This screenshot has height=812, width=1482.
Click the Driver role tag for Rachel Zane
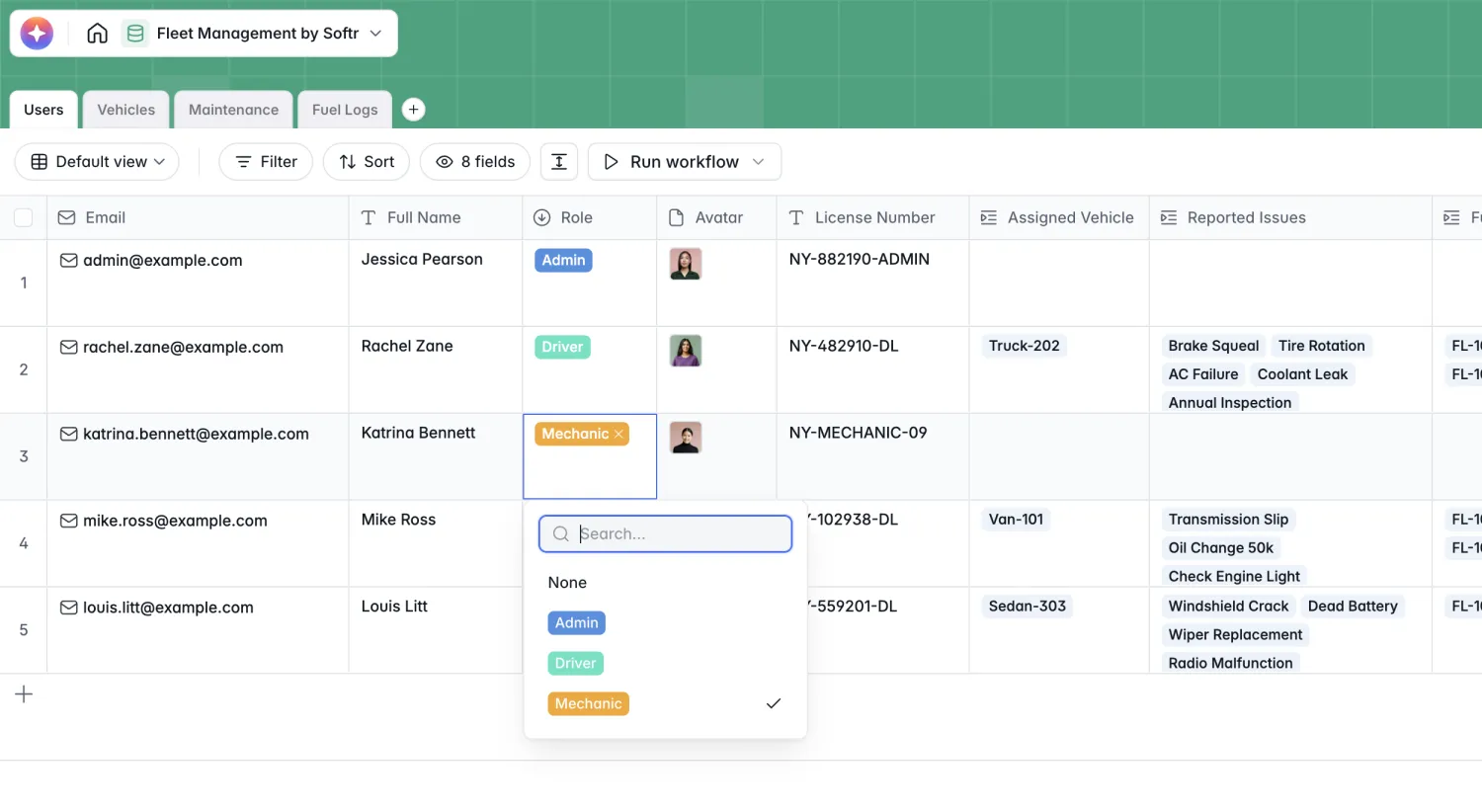coord(562,347)
